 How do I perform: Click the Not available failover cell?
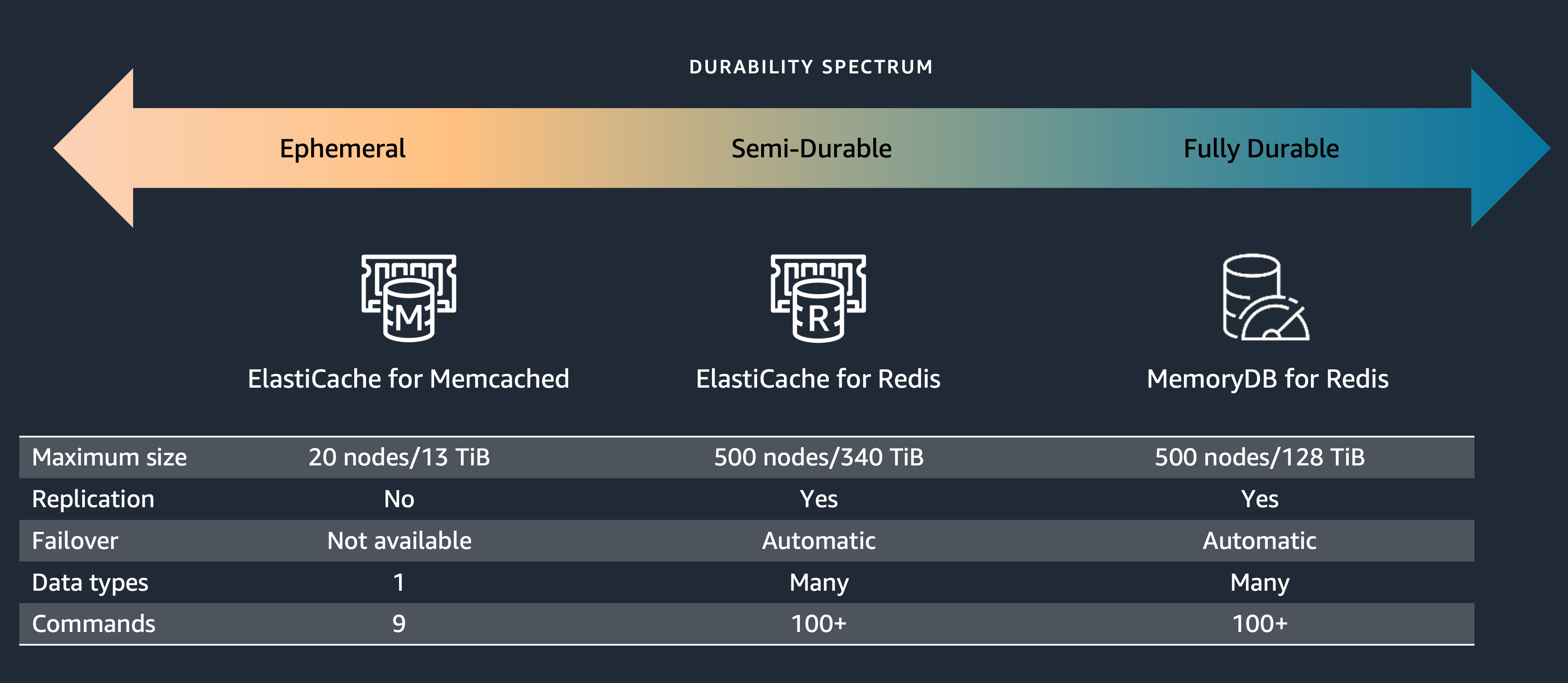tap(399, 541)
